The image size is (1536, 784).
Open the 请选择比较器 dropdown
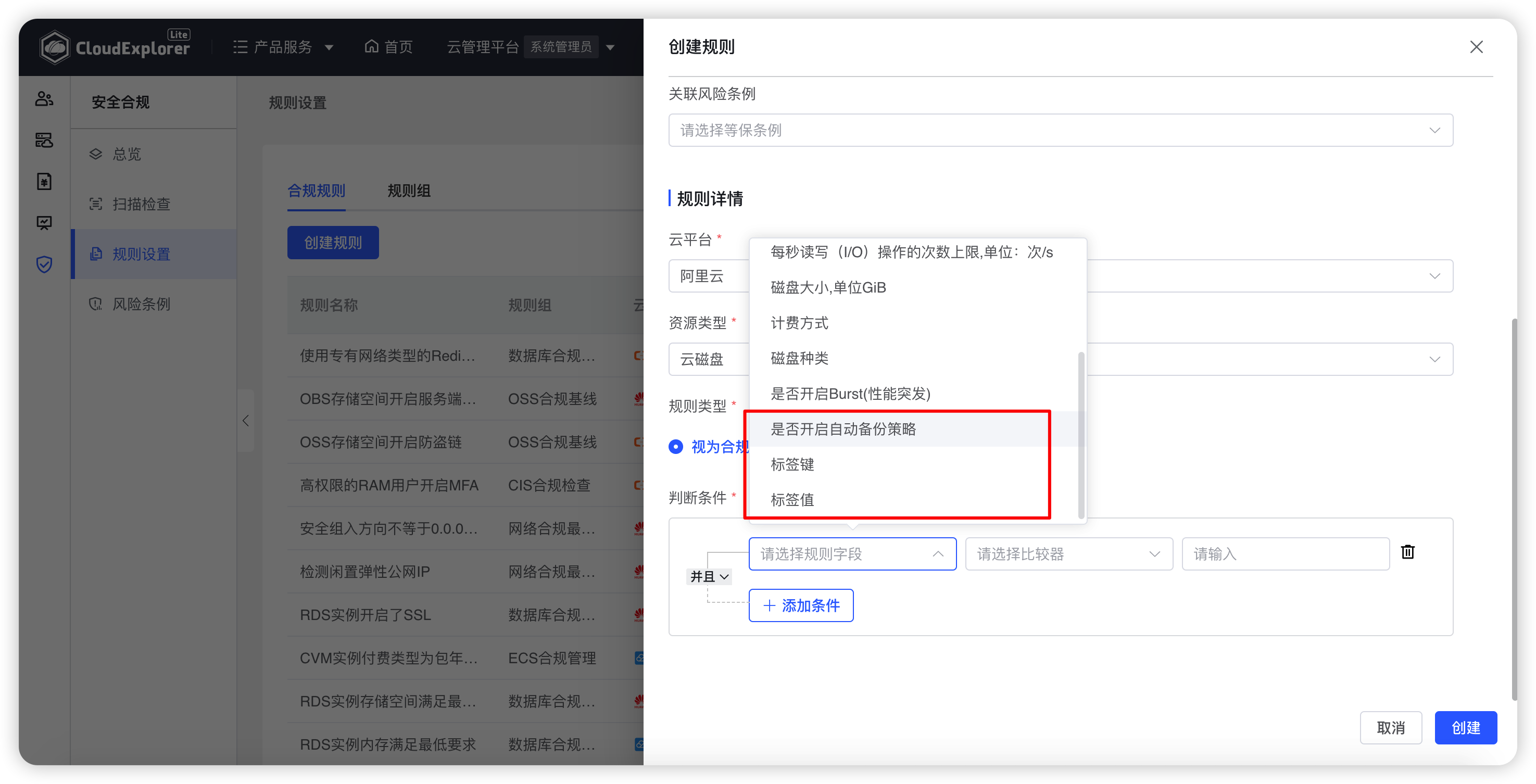[x=1068, y=554]
